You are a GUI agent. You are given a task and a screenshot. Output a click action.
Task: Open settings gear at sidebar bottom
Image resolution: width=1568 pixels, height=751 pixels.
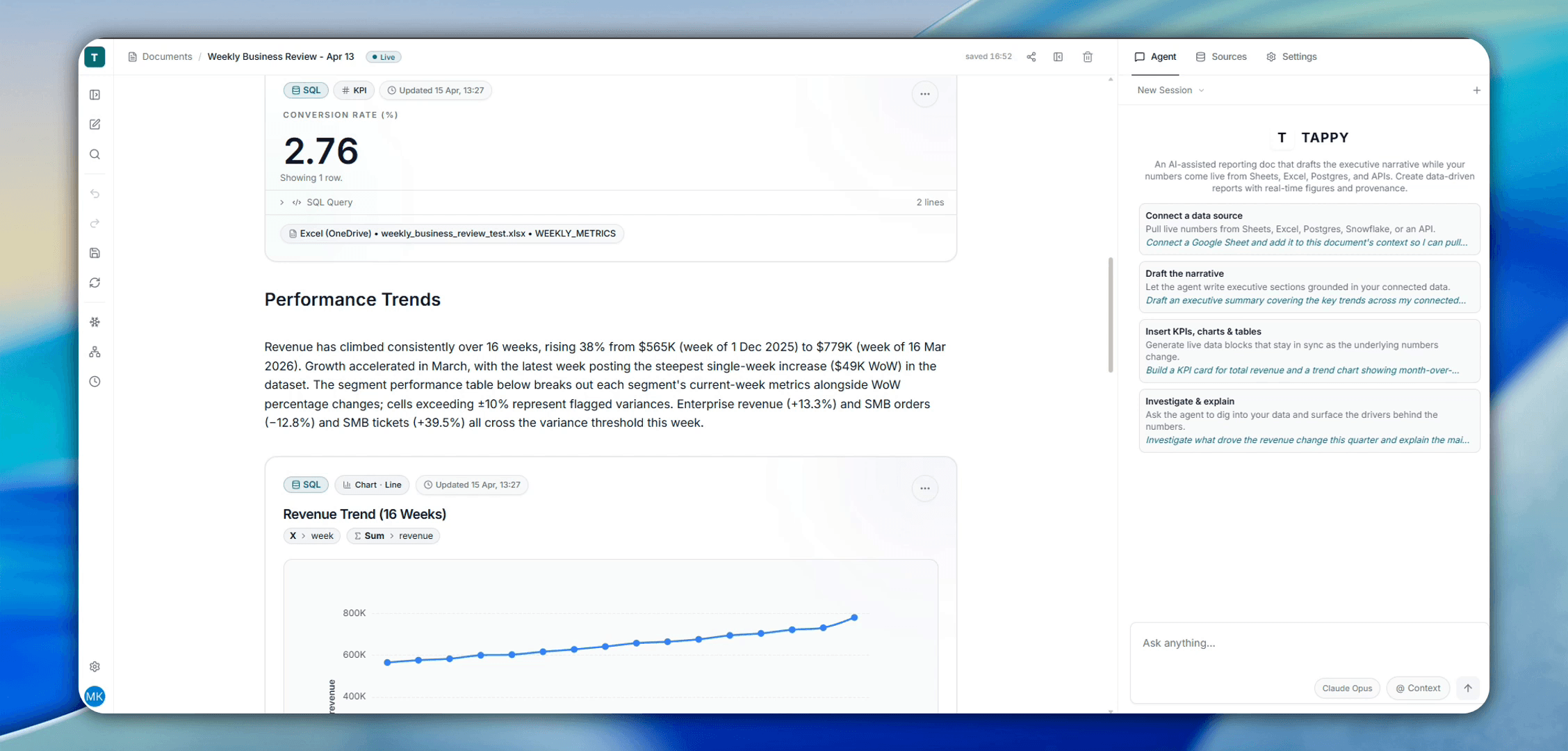tap(95, 667)
